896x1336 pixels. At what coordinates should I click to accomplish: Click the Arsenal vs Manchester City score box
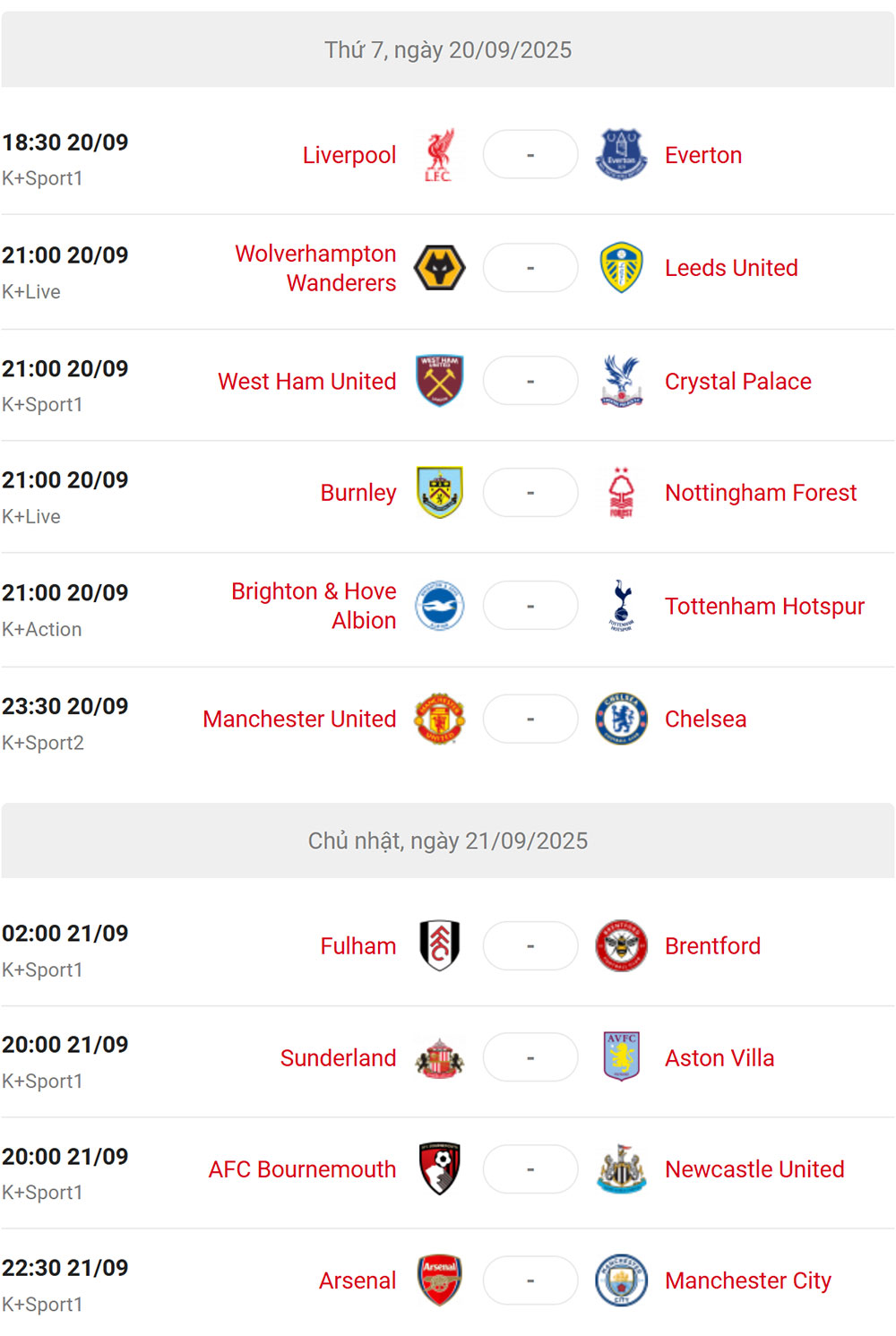530,1280
